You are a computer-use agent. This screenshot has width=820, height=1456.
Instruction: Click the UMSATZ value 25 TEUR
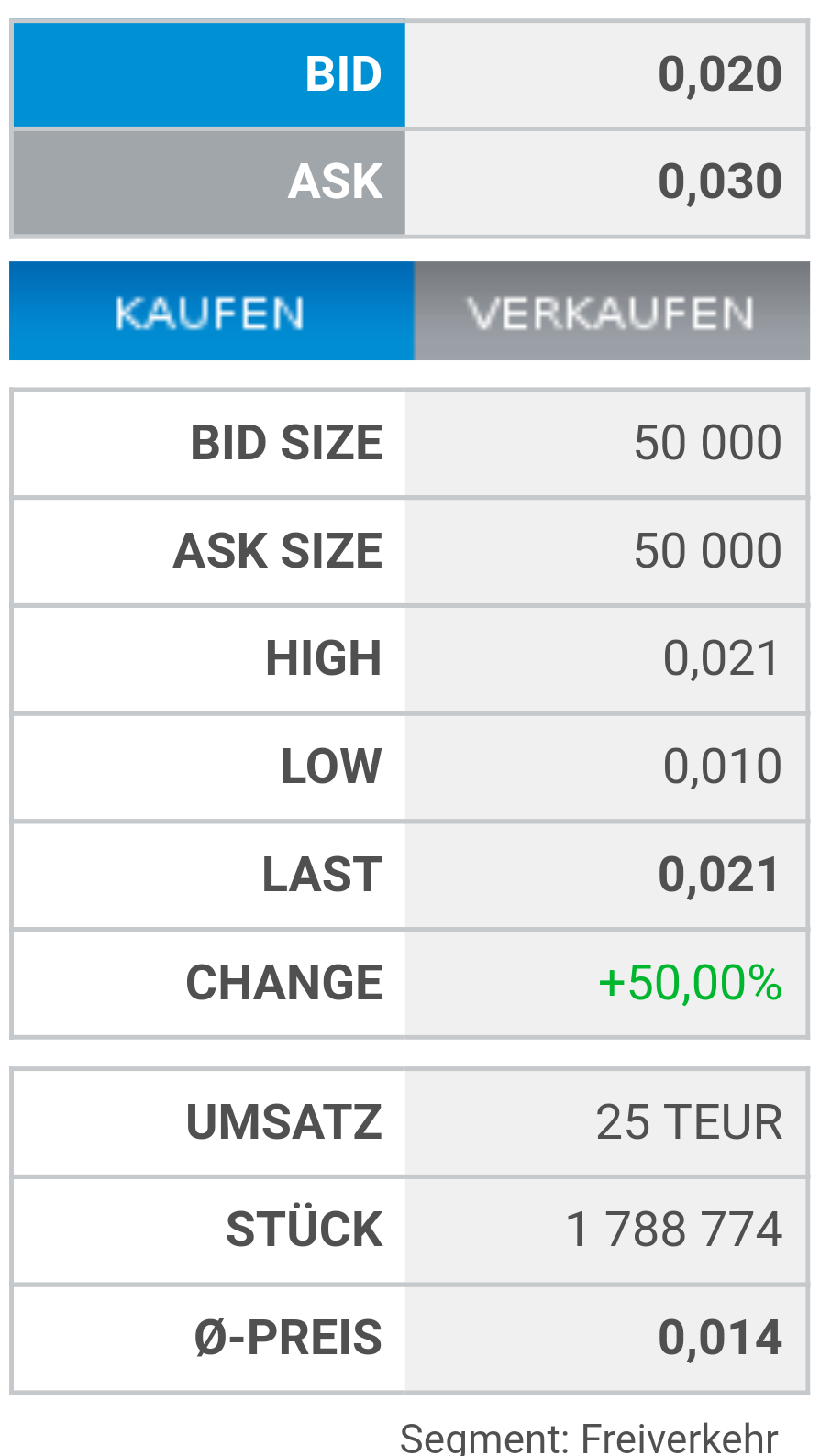point(689,1122)
